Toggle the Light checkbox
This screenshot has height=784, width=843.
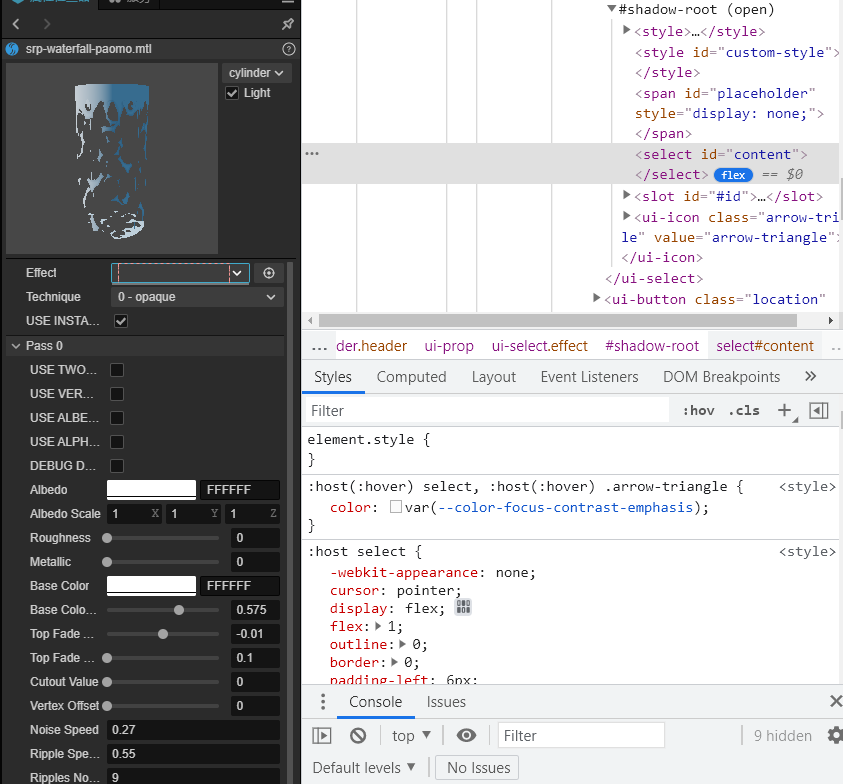pyautogui.click(x=232, y=93)
